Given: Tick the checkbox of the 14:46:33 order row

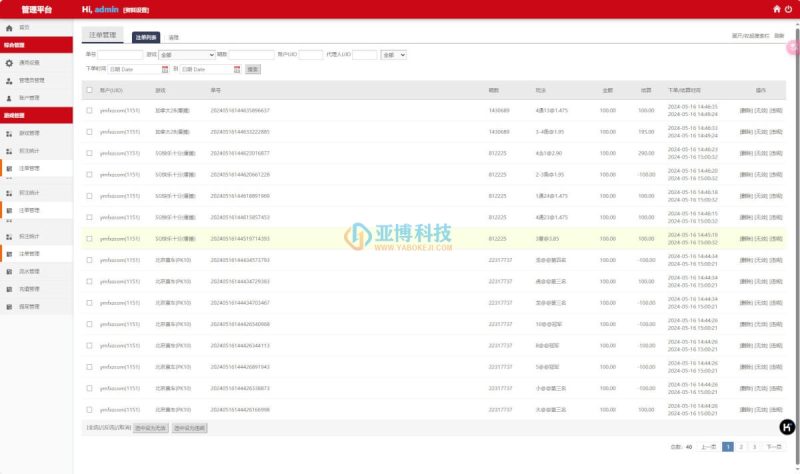Looking at the screenshot, I should [x=89, y=132].
